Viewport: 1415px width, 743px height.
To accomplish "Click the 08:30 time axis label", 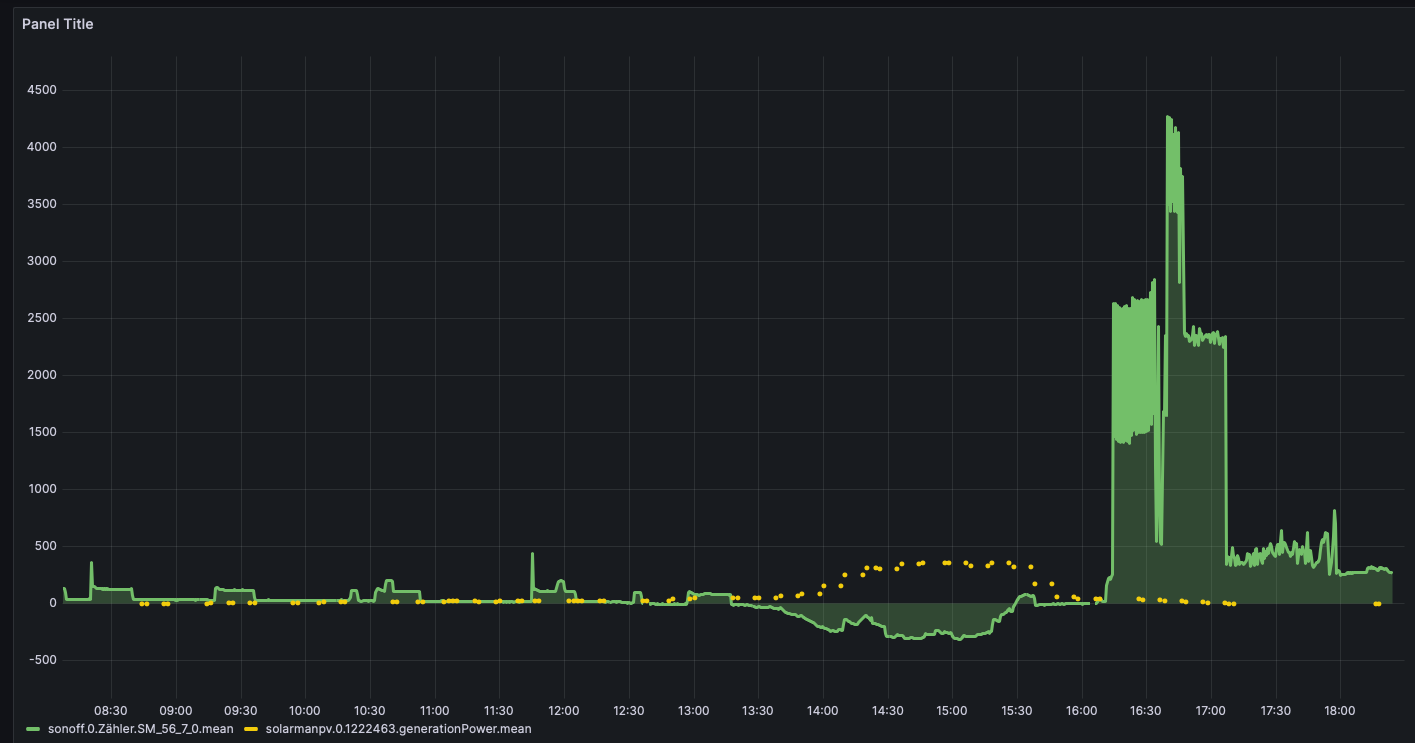I will (x=111, y=711).
